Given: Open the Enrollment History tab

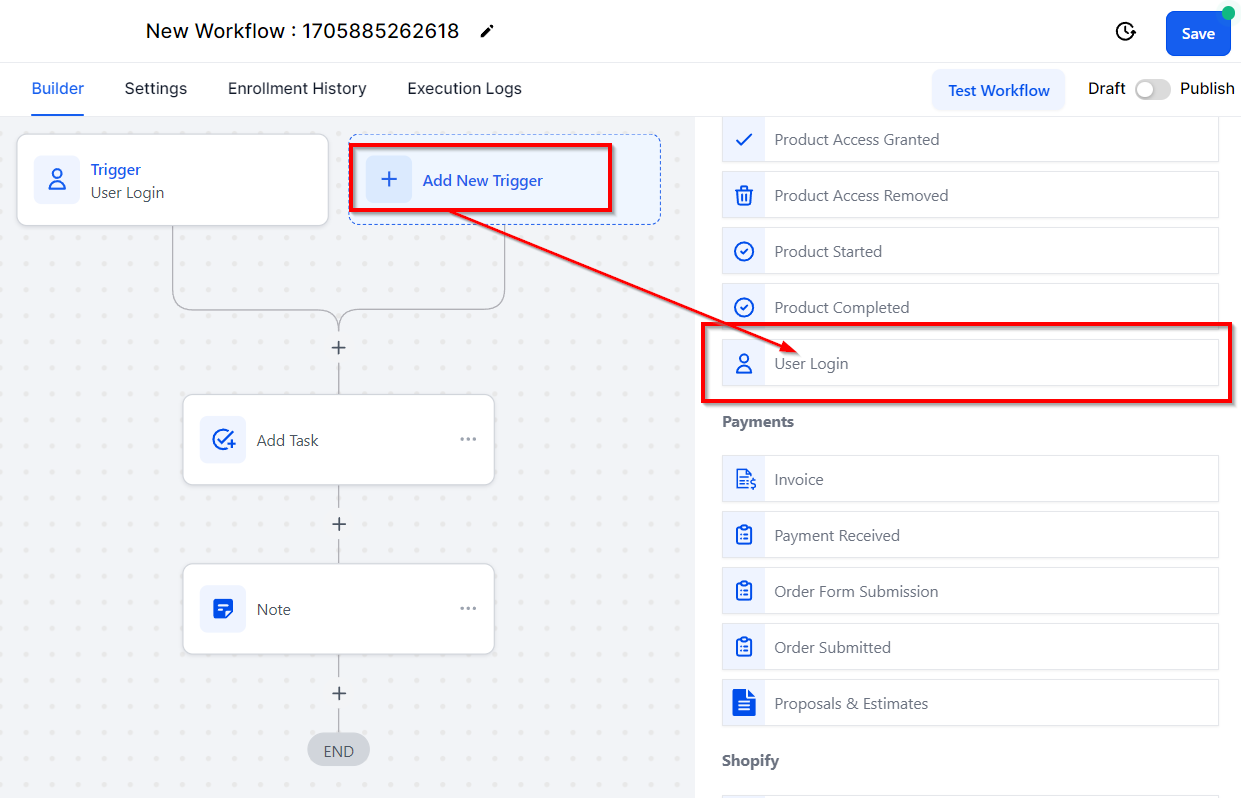Looking at the screenshot, I should coord(297,88).
